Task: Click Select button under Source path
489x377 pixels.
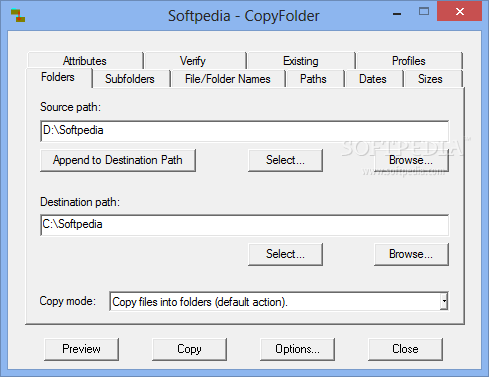Action: 285,160
